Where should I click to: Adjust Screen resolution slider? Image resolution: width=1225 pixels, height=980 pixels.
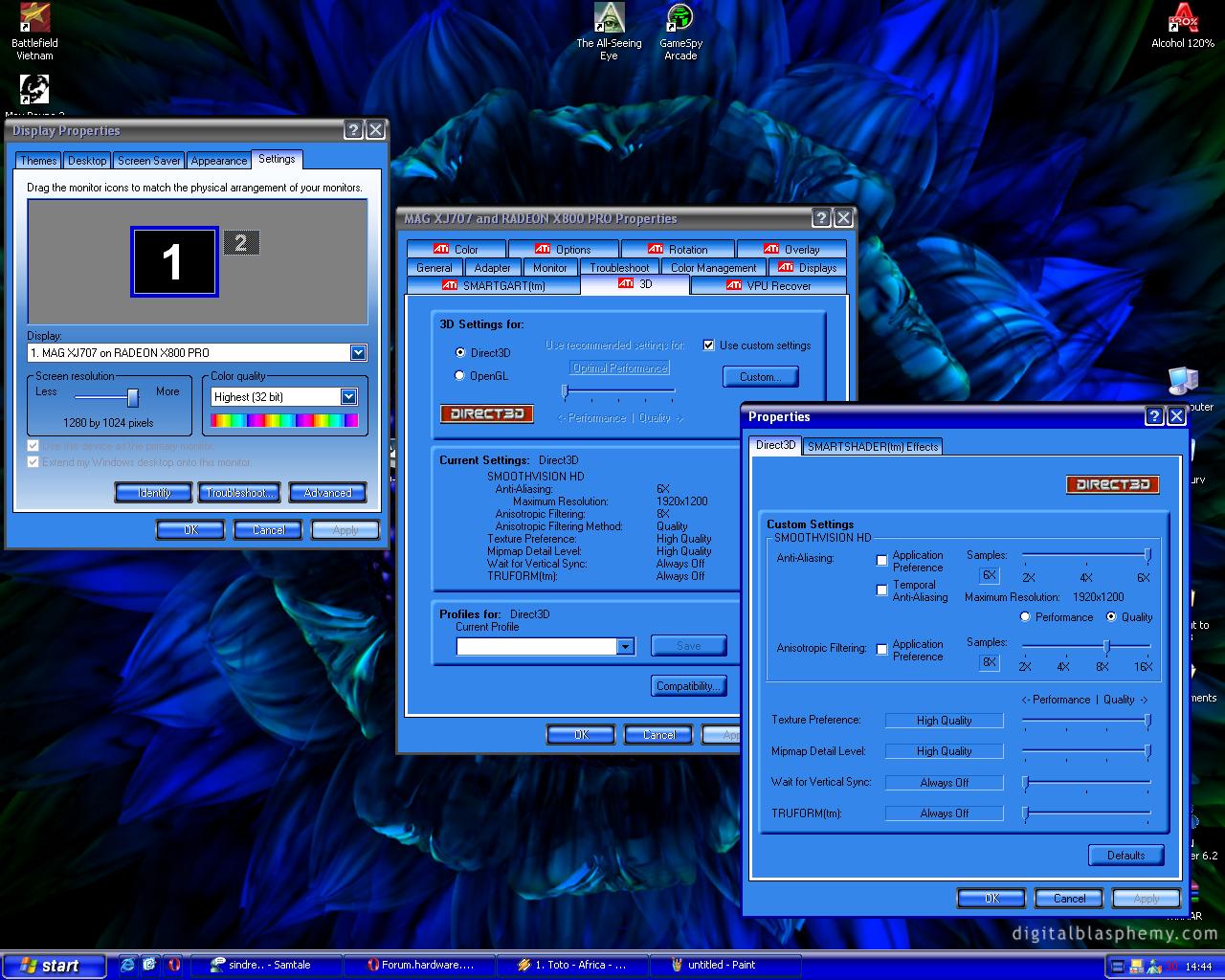(133, 397)
